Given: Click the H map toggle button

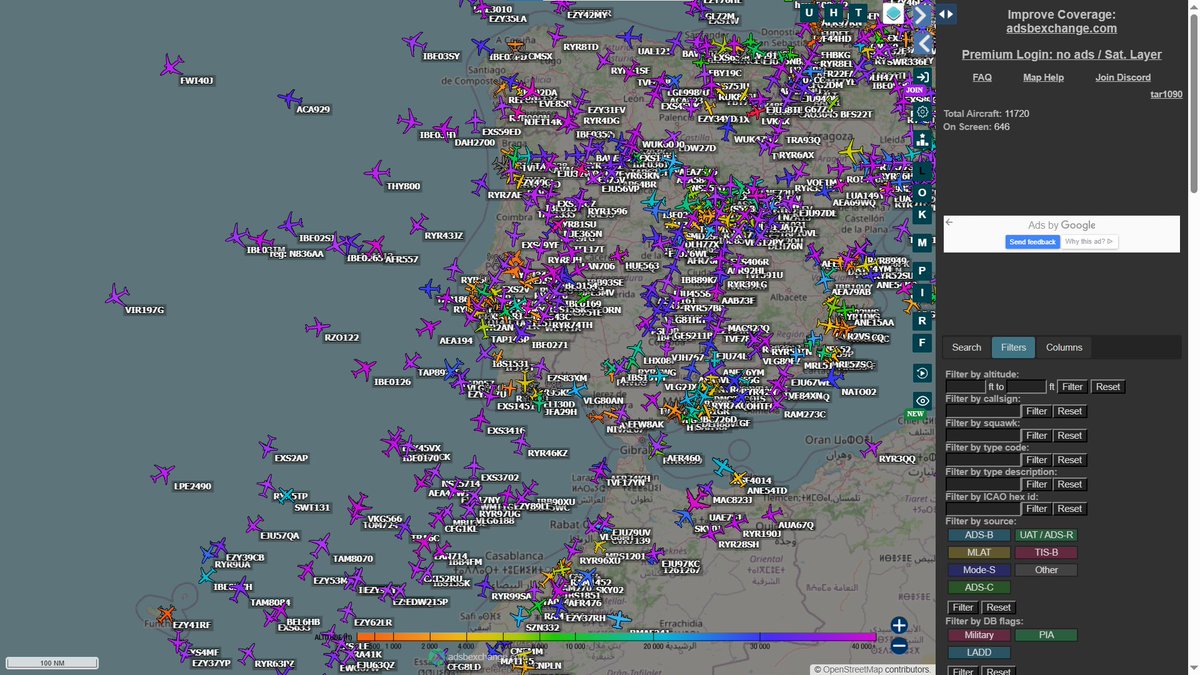Looking at the screenshot, I should (x=835, y=13).
